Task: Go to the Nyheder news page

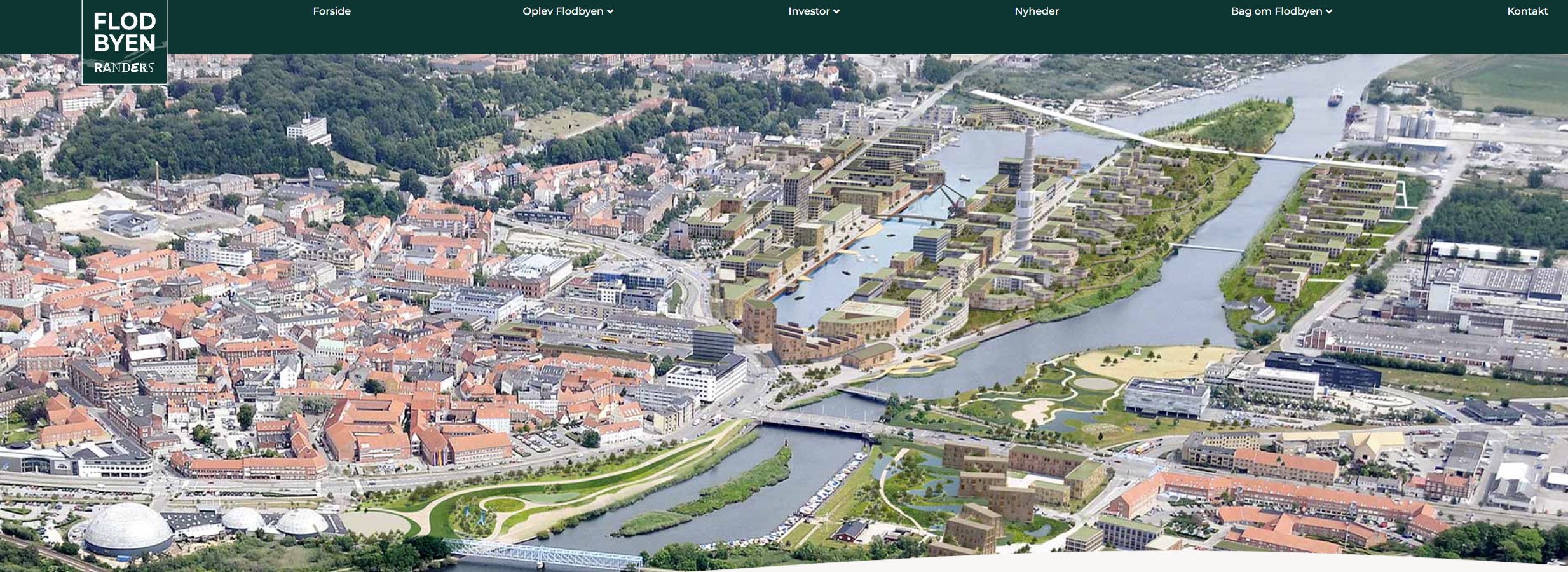Action: pyautogui.click(x=1036, y=11)
